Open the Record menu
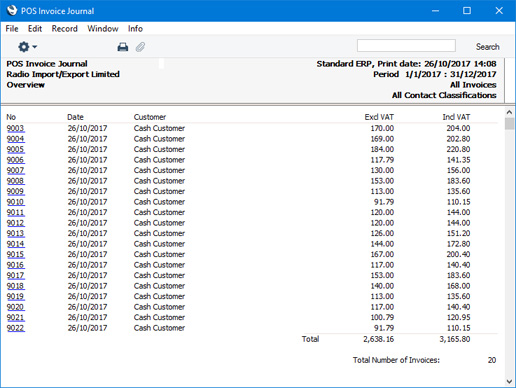Viewport: 516px width, 388px height. 65,29
